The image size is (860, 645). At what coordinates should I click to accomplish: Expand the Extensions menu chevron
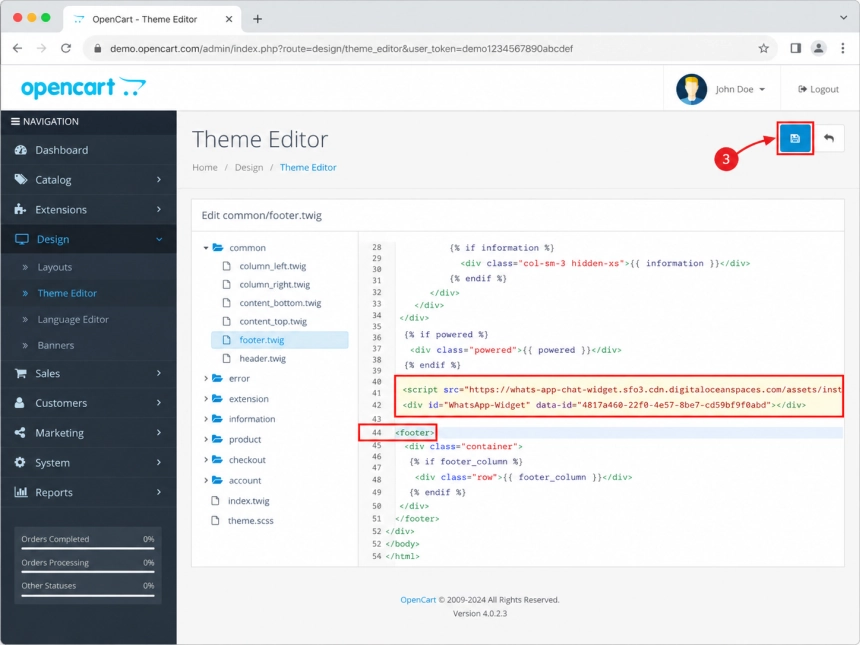(159, 209)
